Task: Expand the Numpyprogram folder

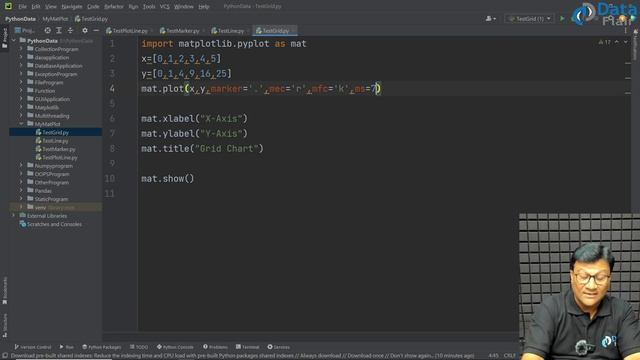Action: coord(21,166)
